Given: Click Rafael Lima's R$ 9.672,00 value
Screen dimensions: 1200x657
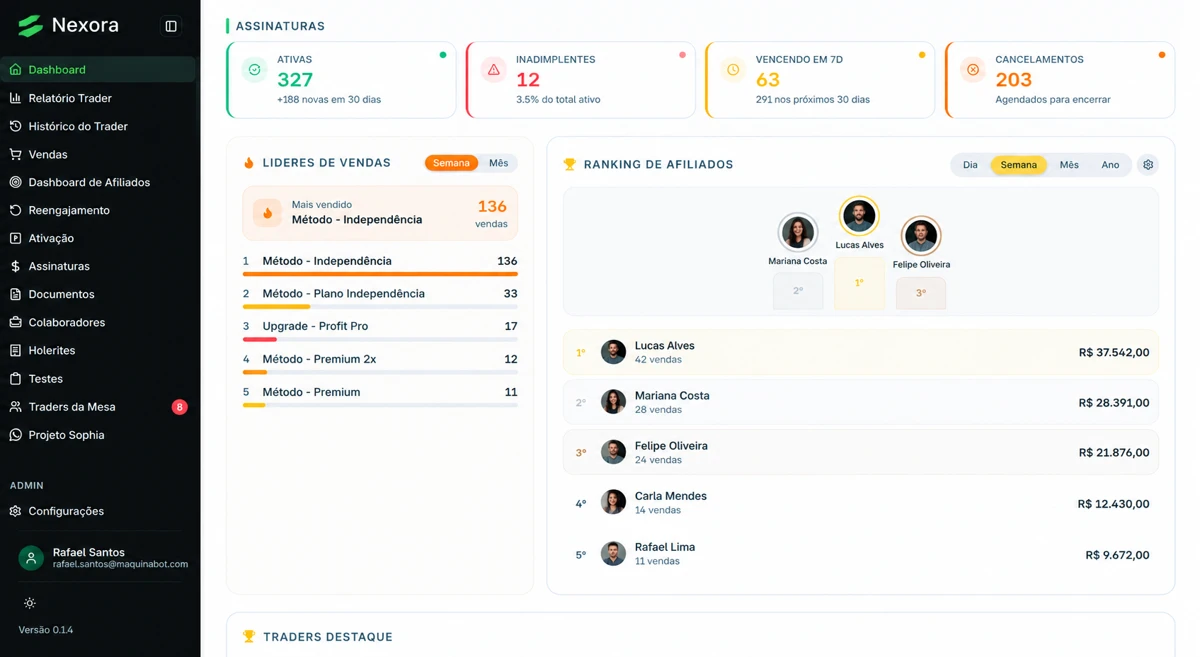Looking at the screenshot, I should click(x=1117, y=554).
